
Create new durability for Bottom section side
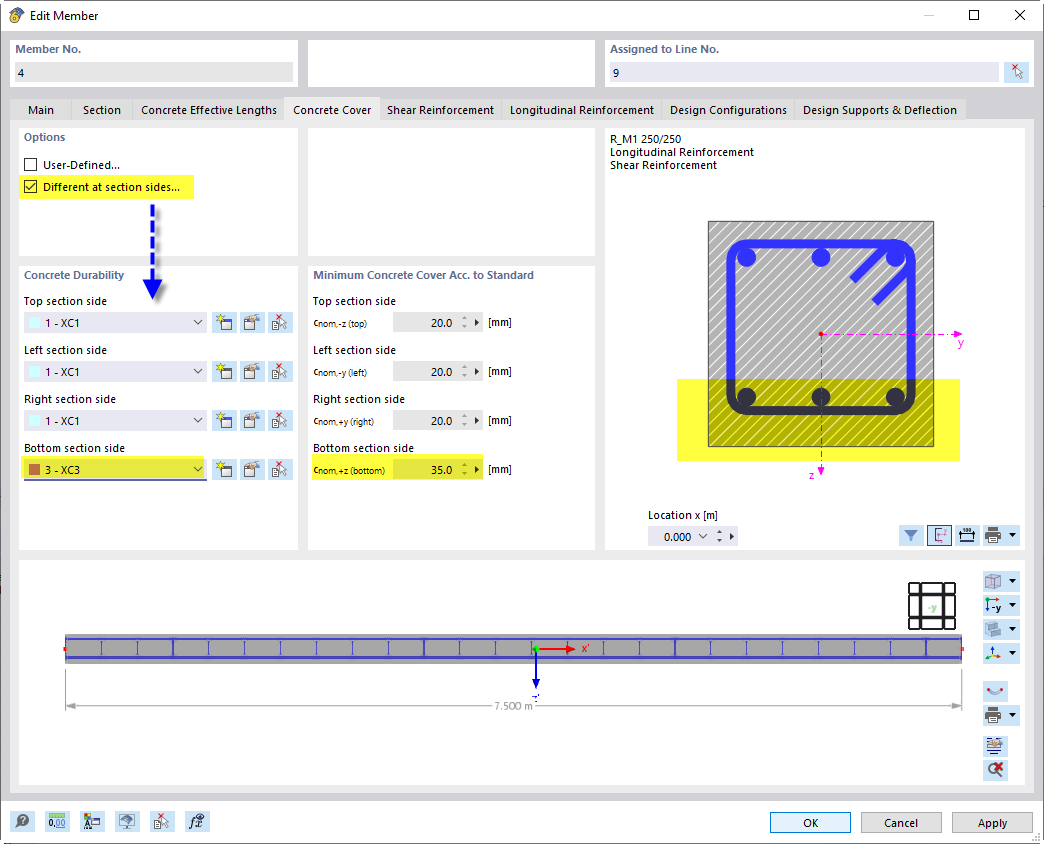click(x=224, y=469)
